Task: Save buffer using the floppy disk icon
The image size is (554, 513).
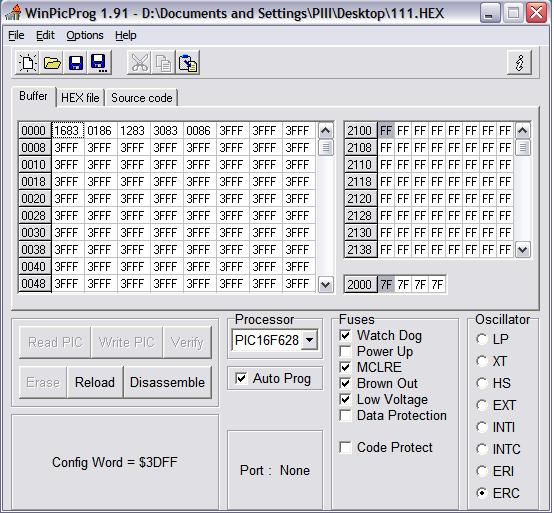Action: pyautogui.click(x=76, y=63)
